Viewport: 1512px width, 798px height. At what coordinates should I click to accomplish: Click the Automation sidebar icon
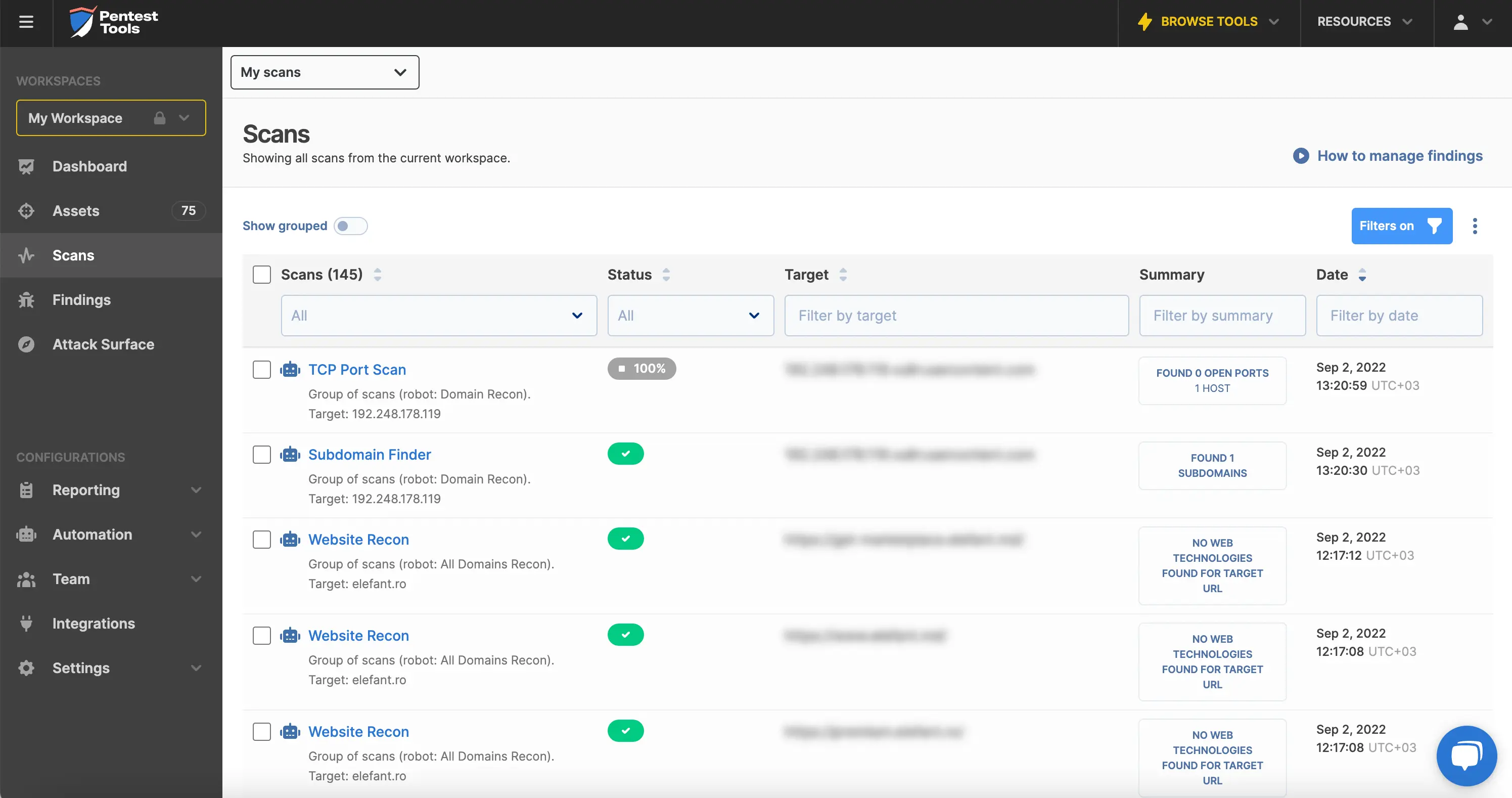click(x=27, y=534)
